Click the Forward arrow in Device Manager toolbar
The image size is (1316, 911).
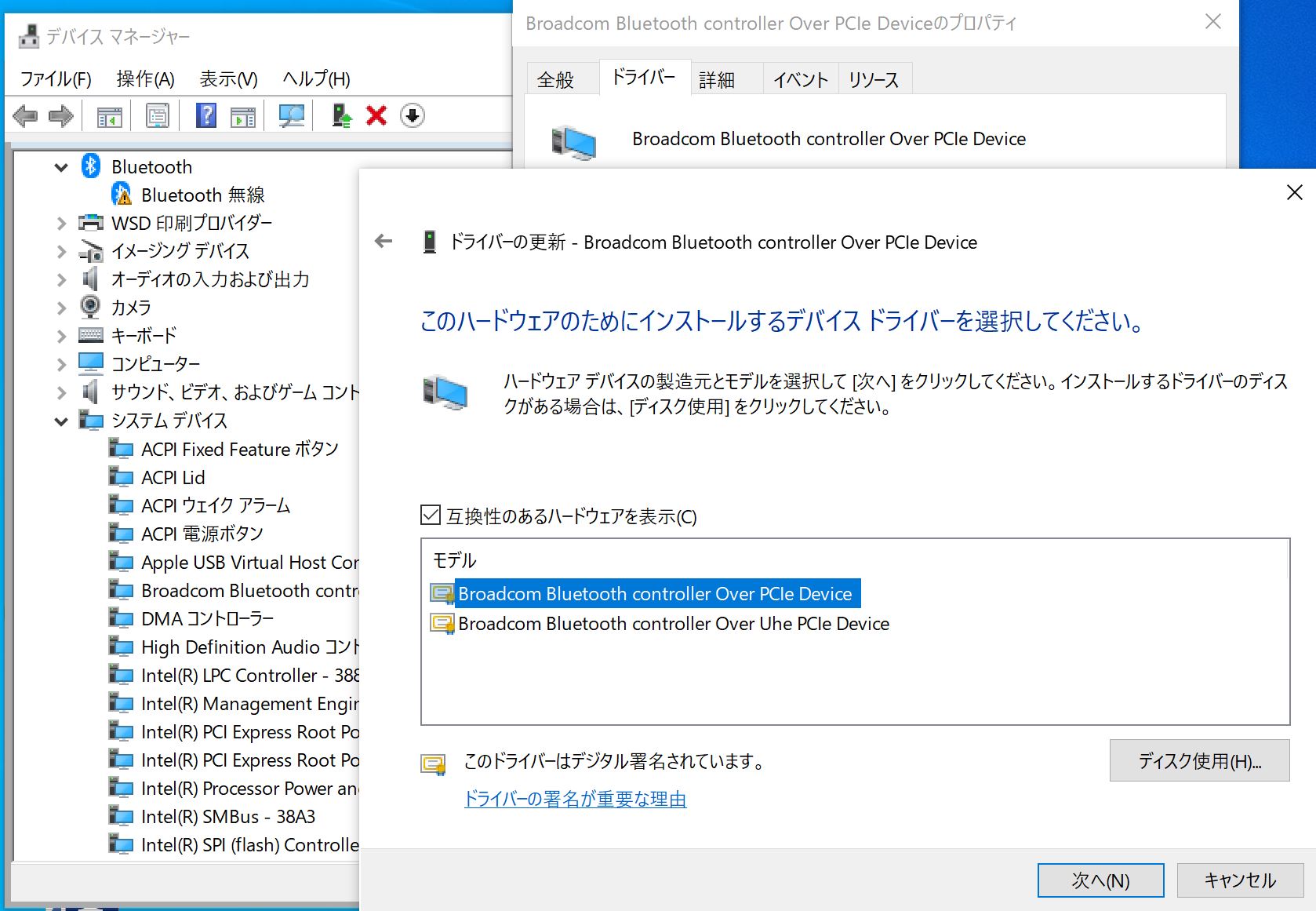point(60,116)
